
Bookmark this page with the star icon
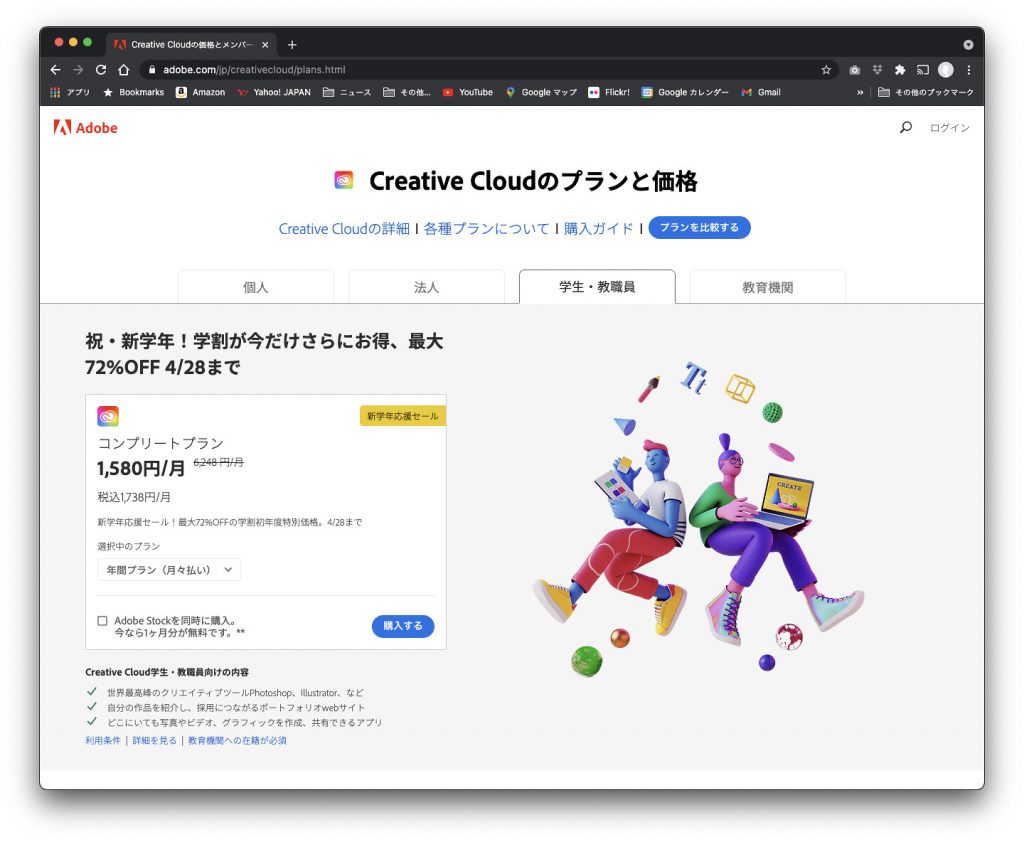(826, 70)
